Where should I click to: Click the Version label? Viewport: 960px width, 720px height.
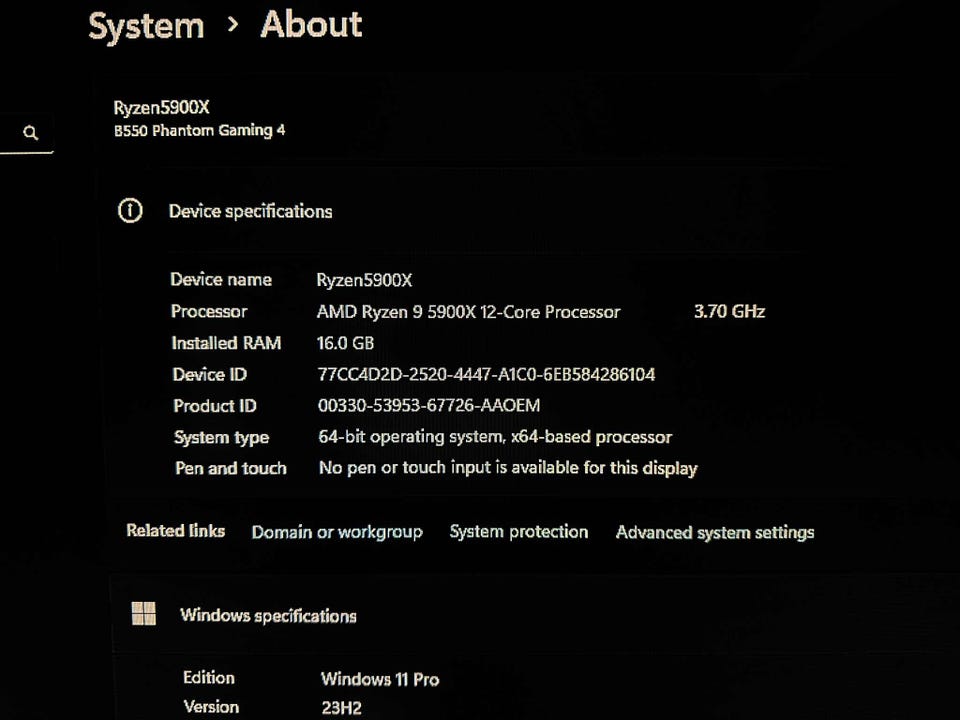[211, 707]
